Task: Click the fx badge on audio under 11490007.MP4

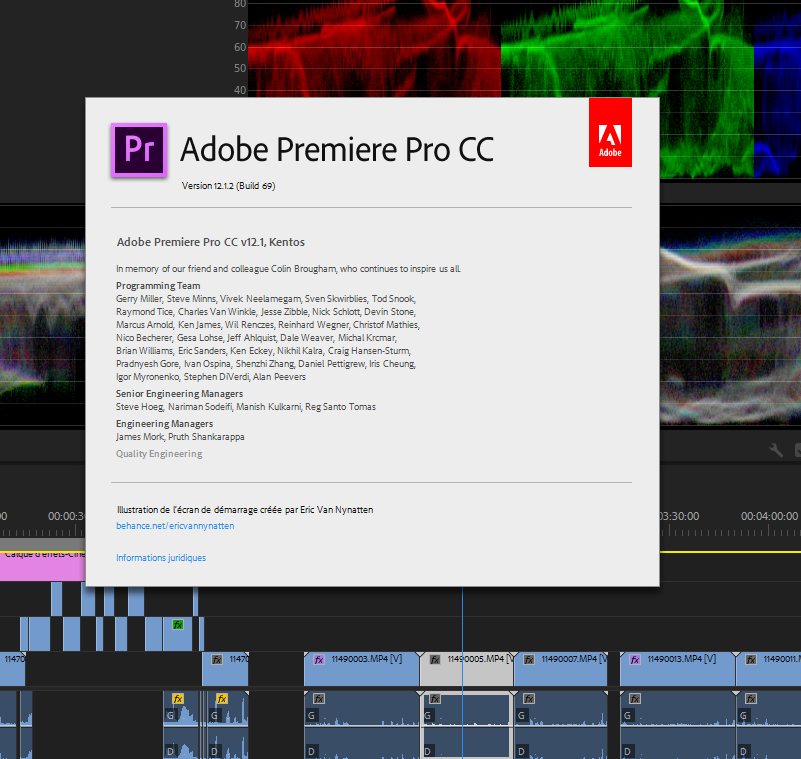Action: tap(529, 699)
